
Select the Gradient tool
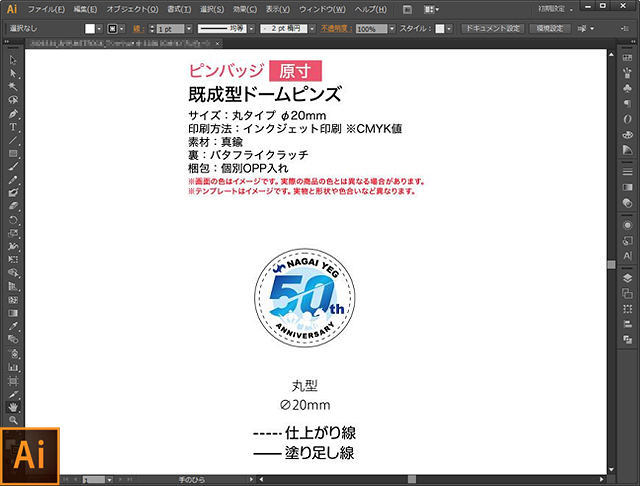(x=13, y=313)
